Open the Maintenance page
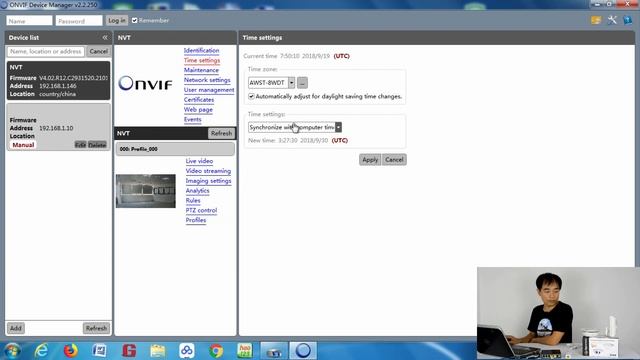 [201, 70]
